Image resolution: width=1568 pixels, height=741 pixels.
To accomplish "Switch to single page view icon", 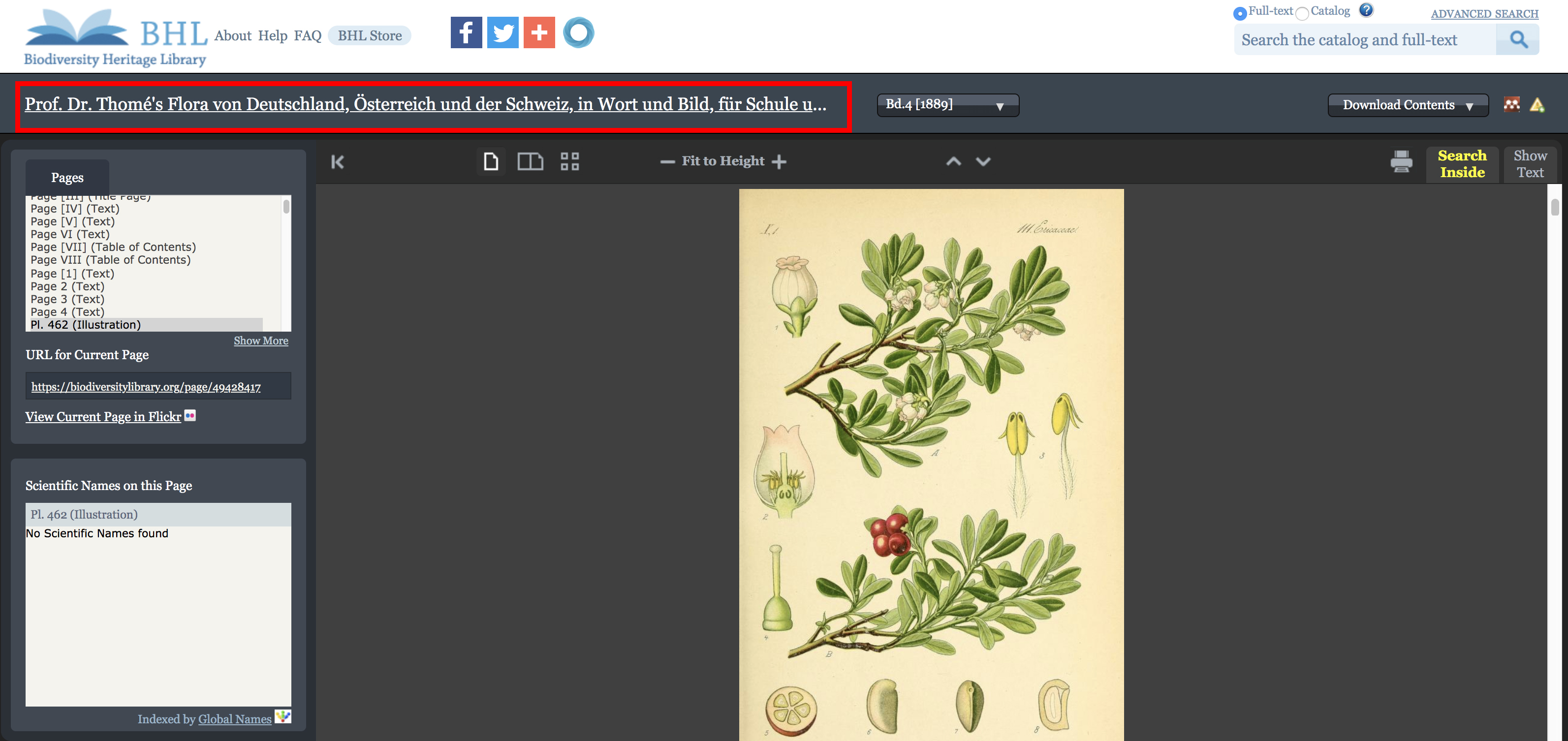I will pyautogui.click(x=491, y=161).
